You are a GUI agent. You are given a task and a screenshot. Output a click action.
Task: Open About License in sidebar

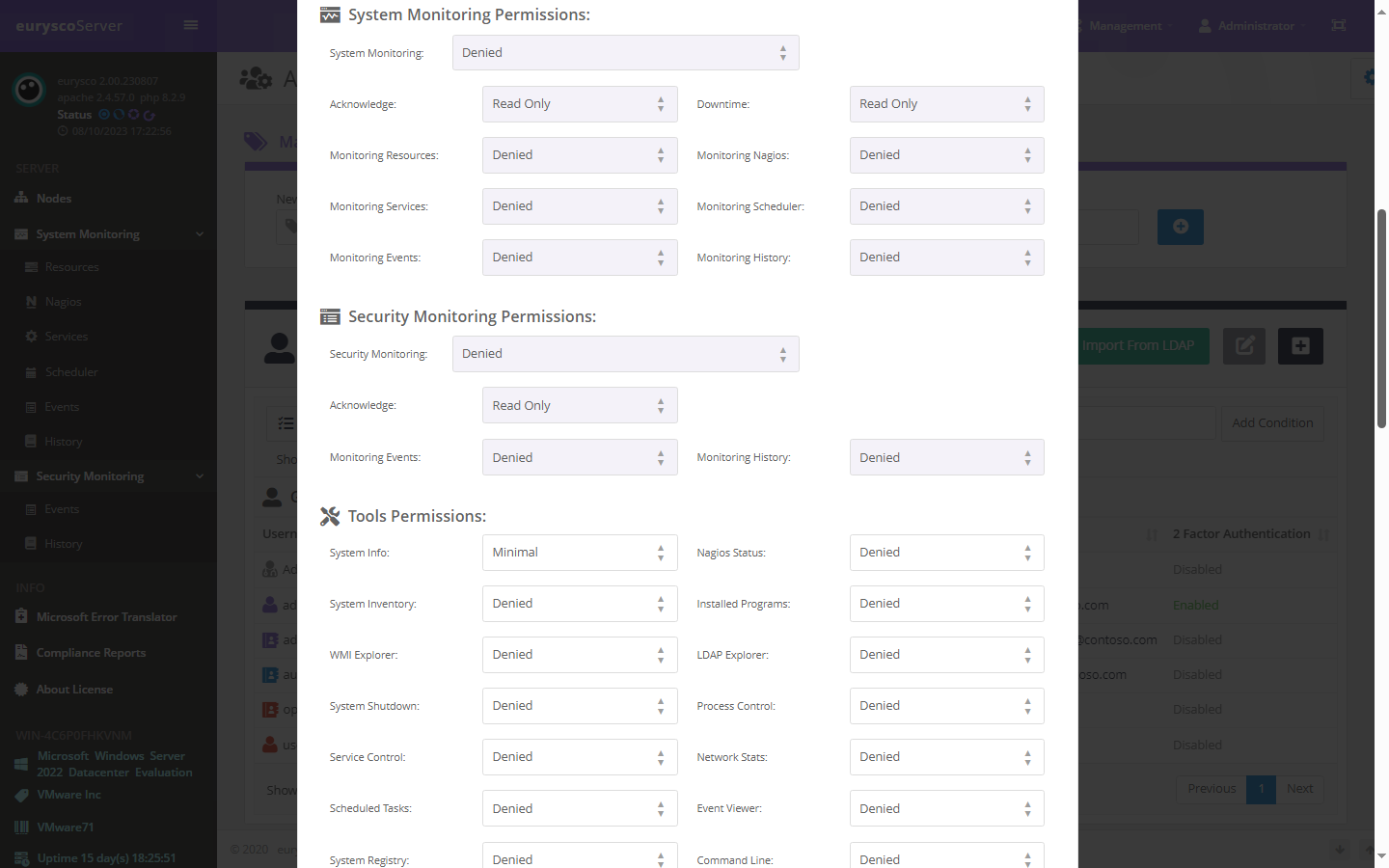tap(74, 690)
